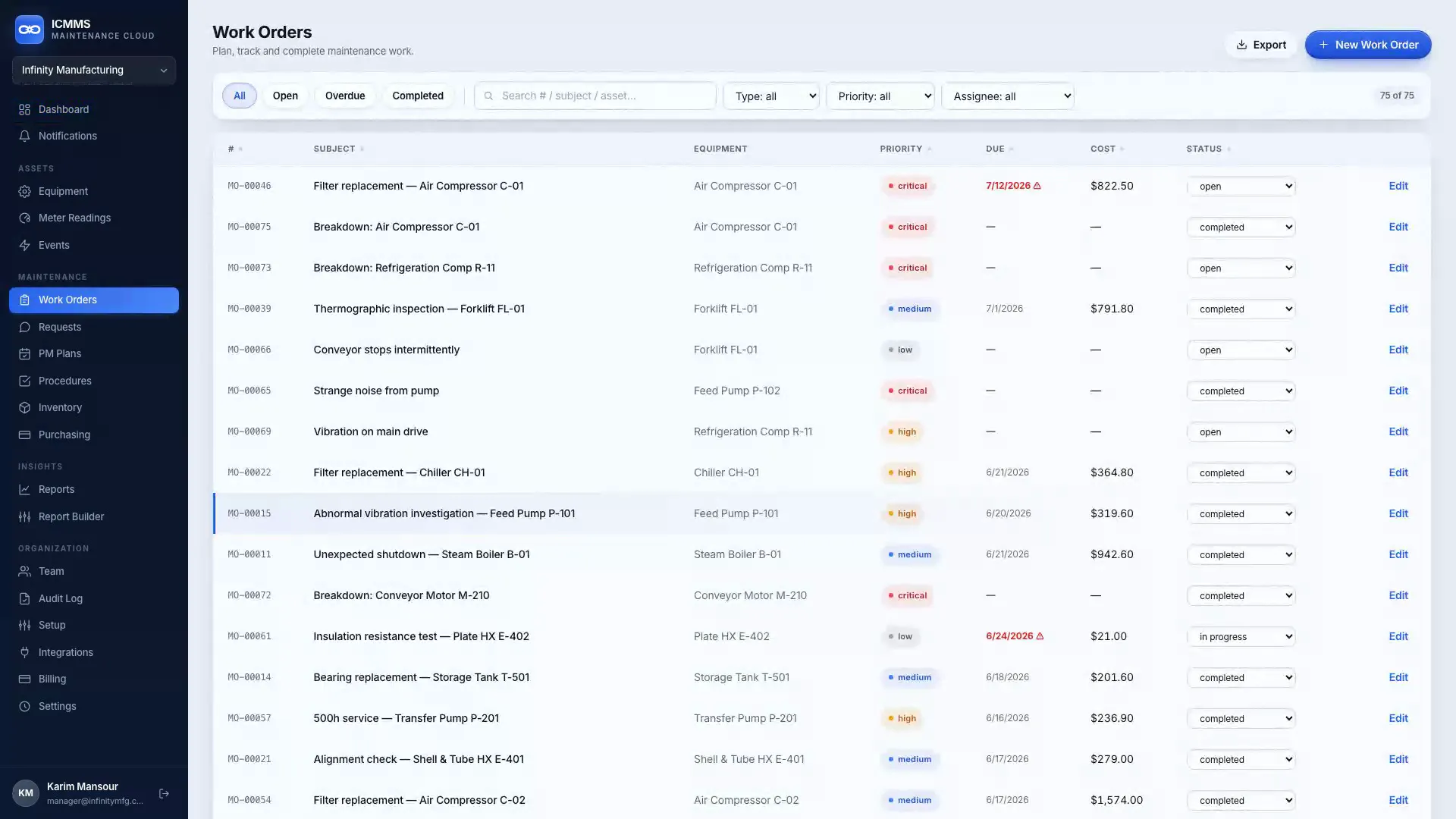This screenshot has width=1456, height=819.
Task: Focus the search work orders field
Action: click(x=595, y=96)
